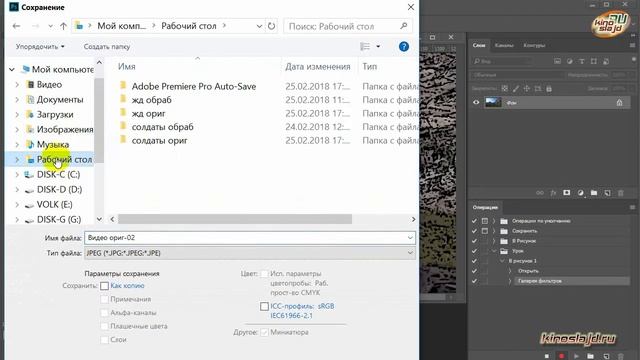The width and height of the screenshot is (640, 360).
Task: Click lock position icon in Layers panel
Action: tap(527, 89)
